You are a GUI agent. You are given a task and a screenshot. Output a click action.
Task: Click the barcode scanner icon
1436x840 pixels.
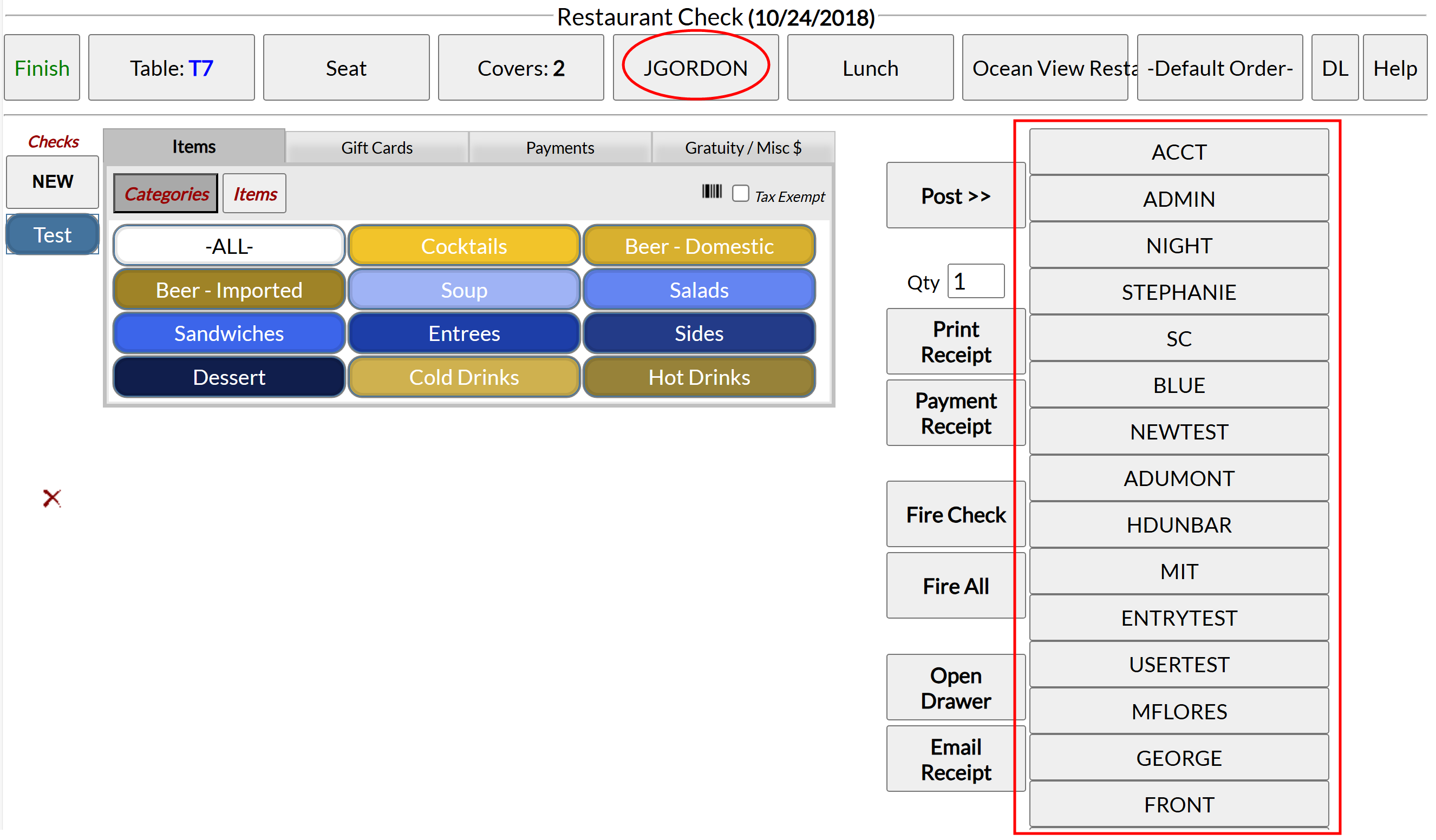[712, 192]
